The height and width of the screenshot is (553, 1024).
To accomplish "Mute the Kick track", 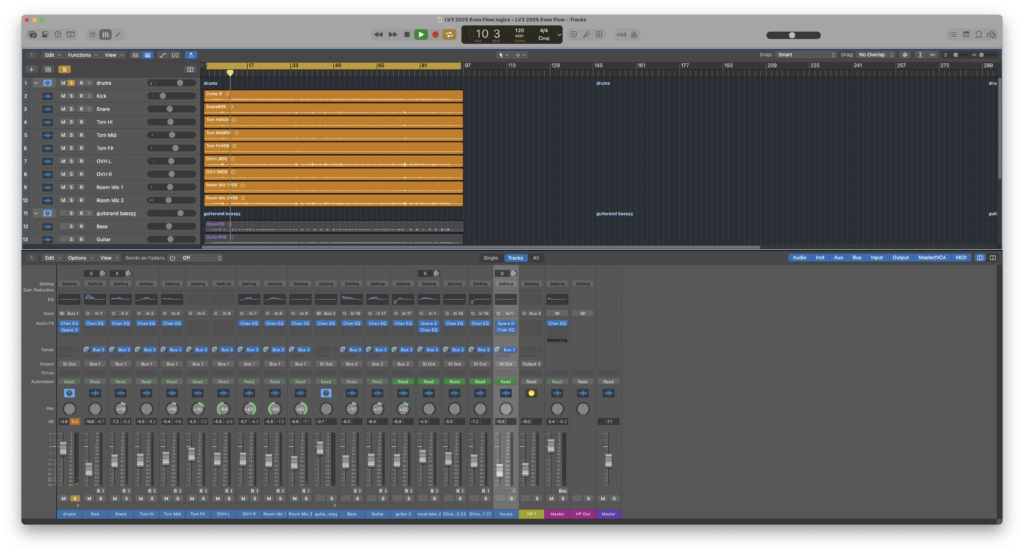I will click(63, 96).
